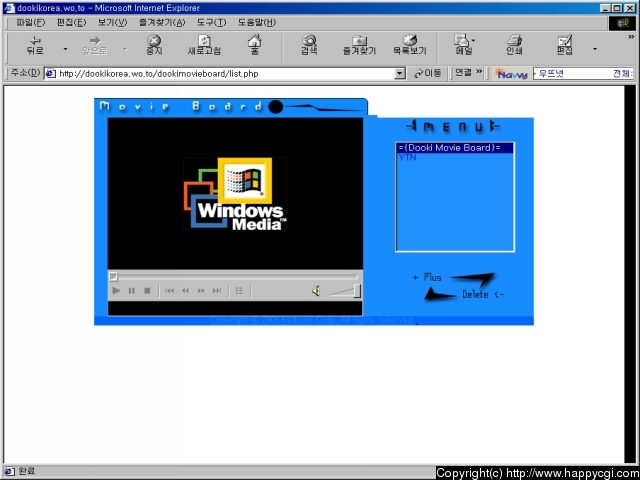Screen dimensions: 640x480
Task: Expand the address bar dropdown arrow
Action: (x=400, y=74)
